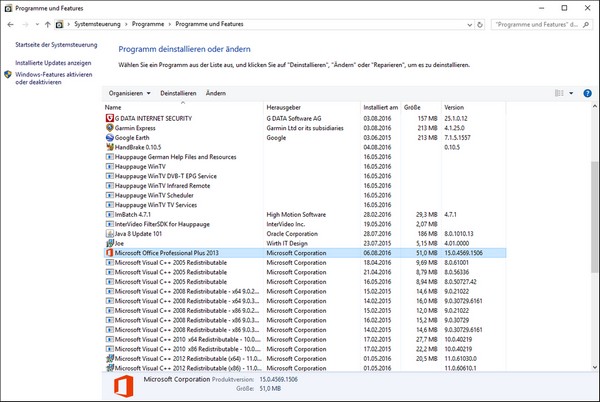Click the Garmin Express program icon

[x=109, y=128]
